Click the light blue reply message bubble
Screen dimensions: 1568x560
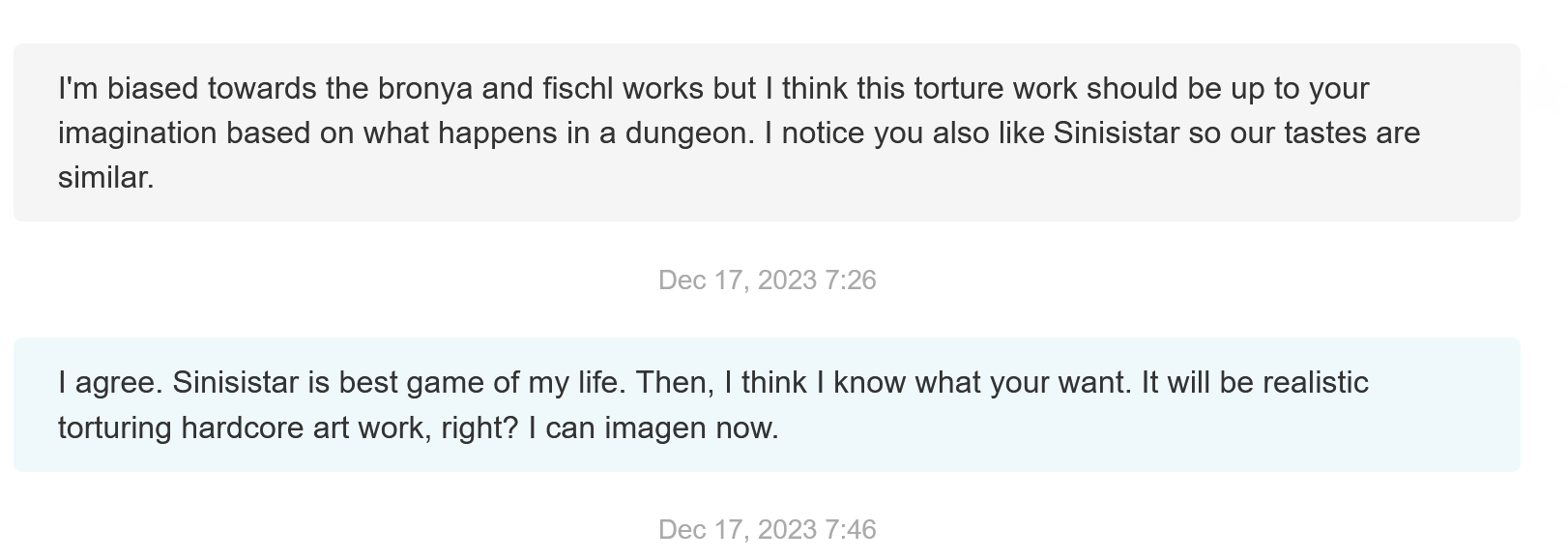pos(767,404)
